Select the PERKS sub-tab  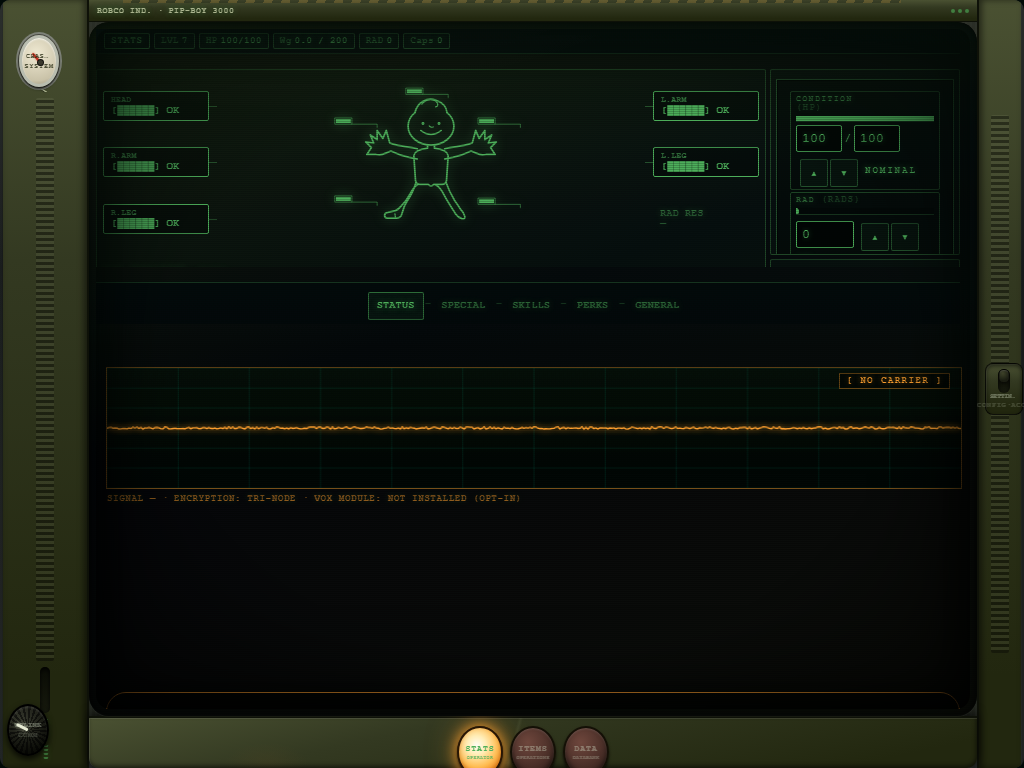coord(592,306)
